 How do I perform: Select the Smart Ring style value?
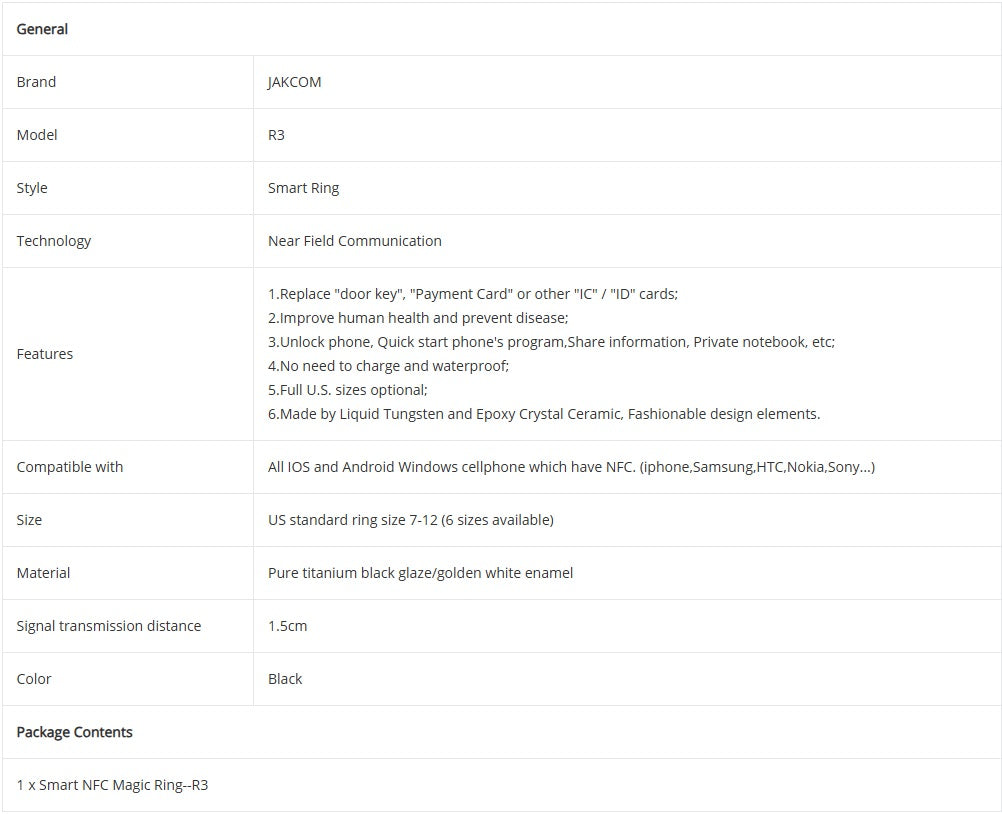coord(303,188)
